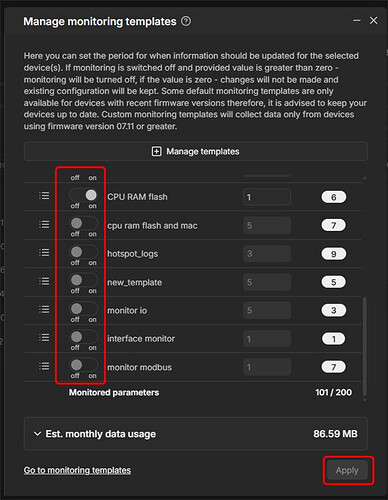
Task: Enable the interface monitor toggle
Action: (84, 337)
